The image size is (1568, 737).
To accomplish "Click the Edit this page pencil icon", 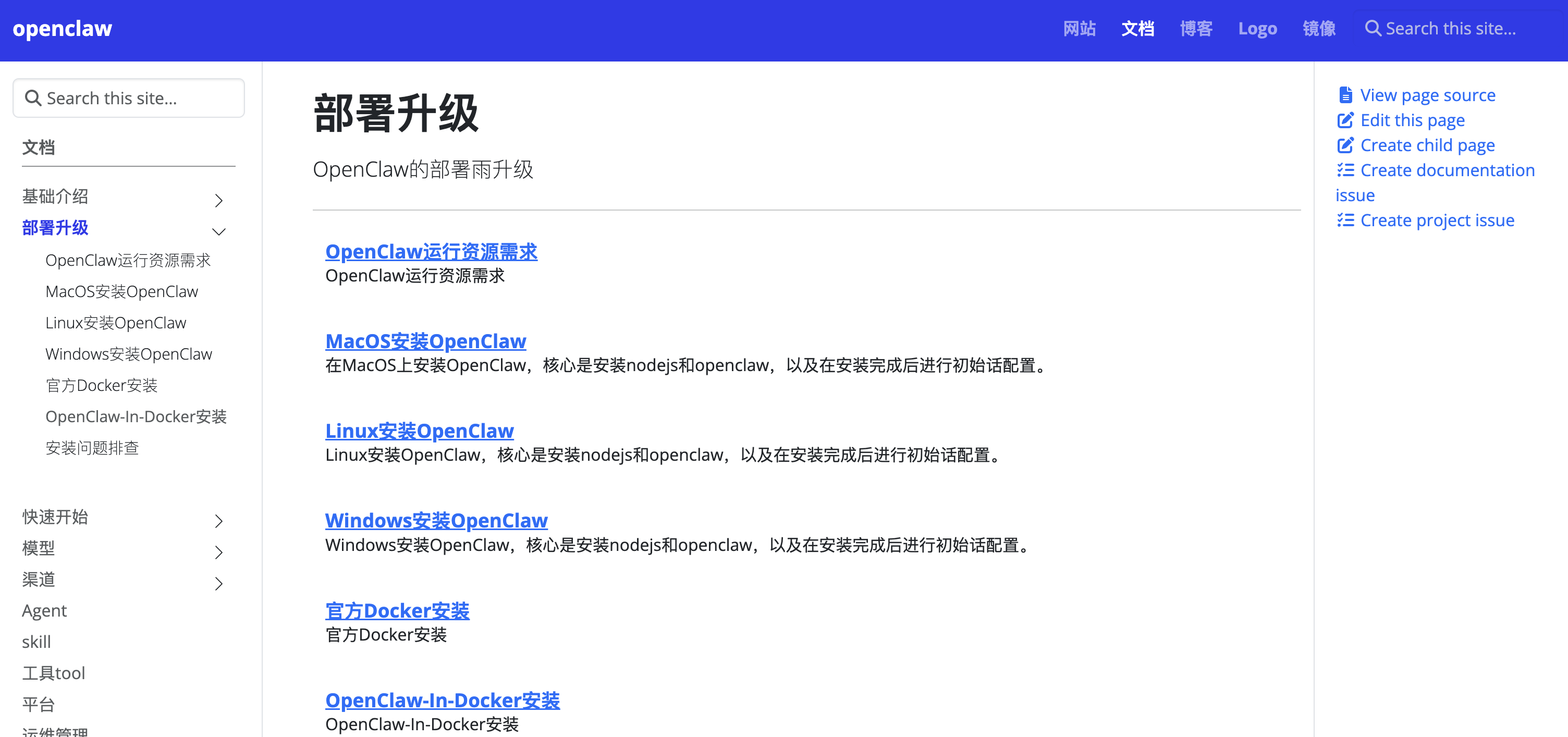I will point(1345,120).
